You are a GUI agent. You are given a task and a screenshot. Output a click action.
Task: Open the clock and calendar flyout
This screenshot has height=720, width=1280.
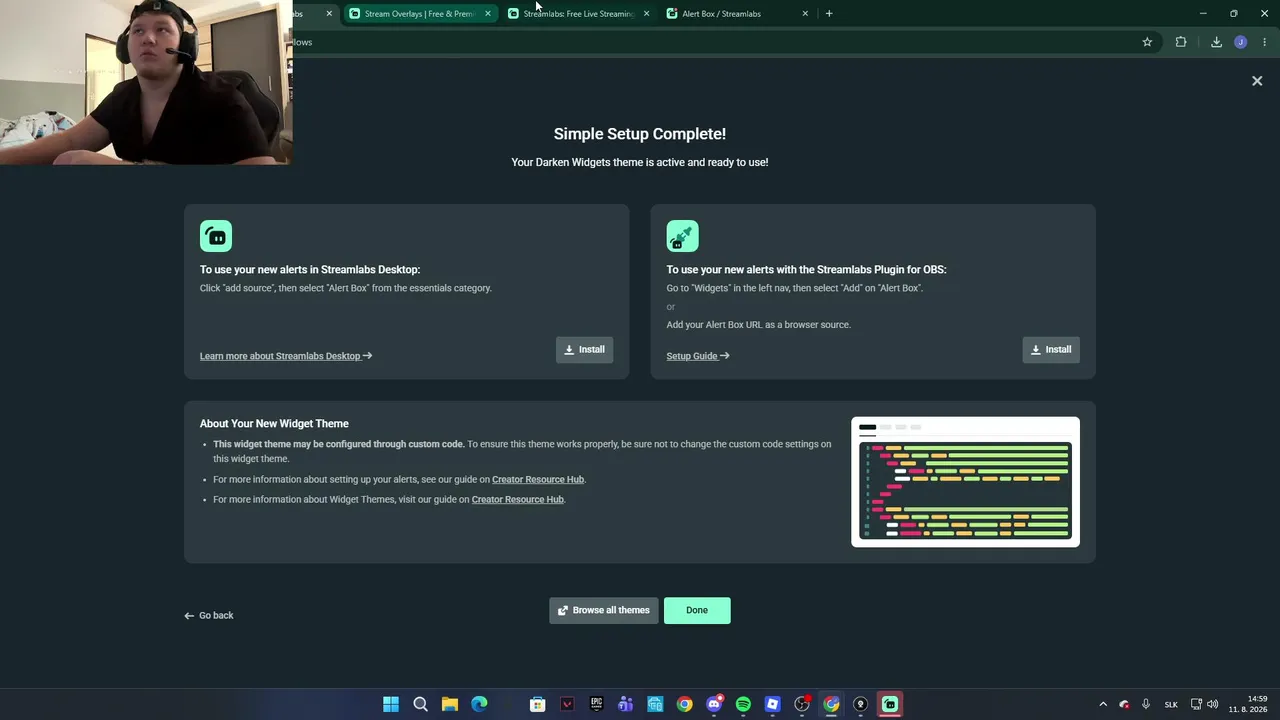1248,704
